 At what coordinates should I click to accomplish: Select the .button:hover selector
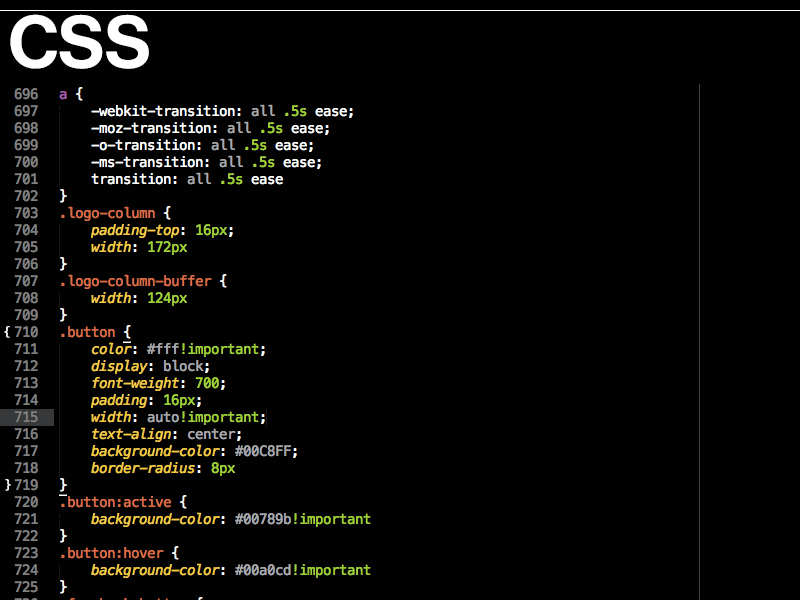[110, 553]
